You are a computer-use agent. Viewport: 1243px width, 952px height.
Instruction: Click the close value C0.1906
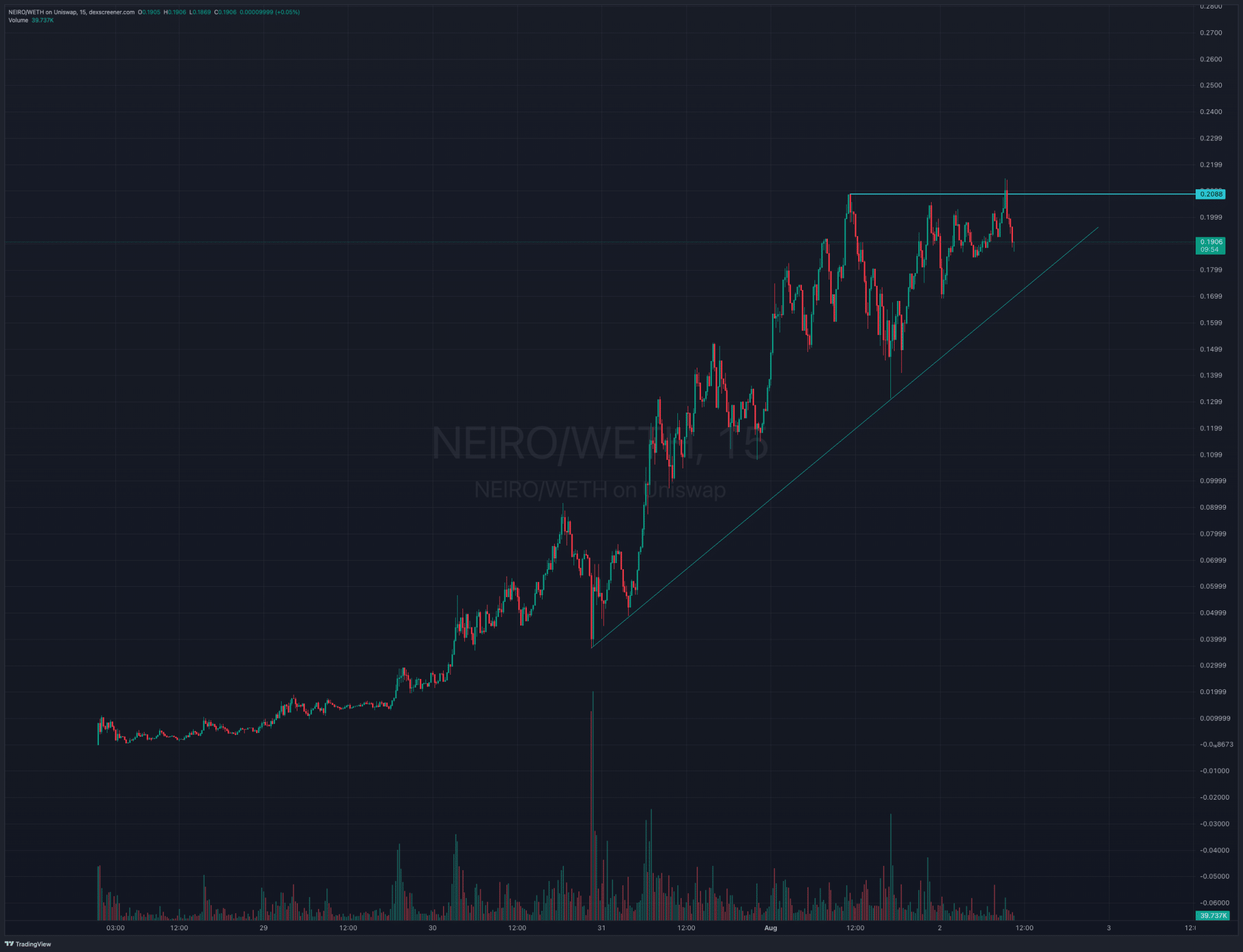pos(225,12)
